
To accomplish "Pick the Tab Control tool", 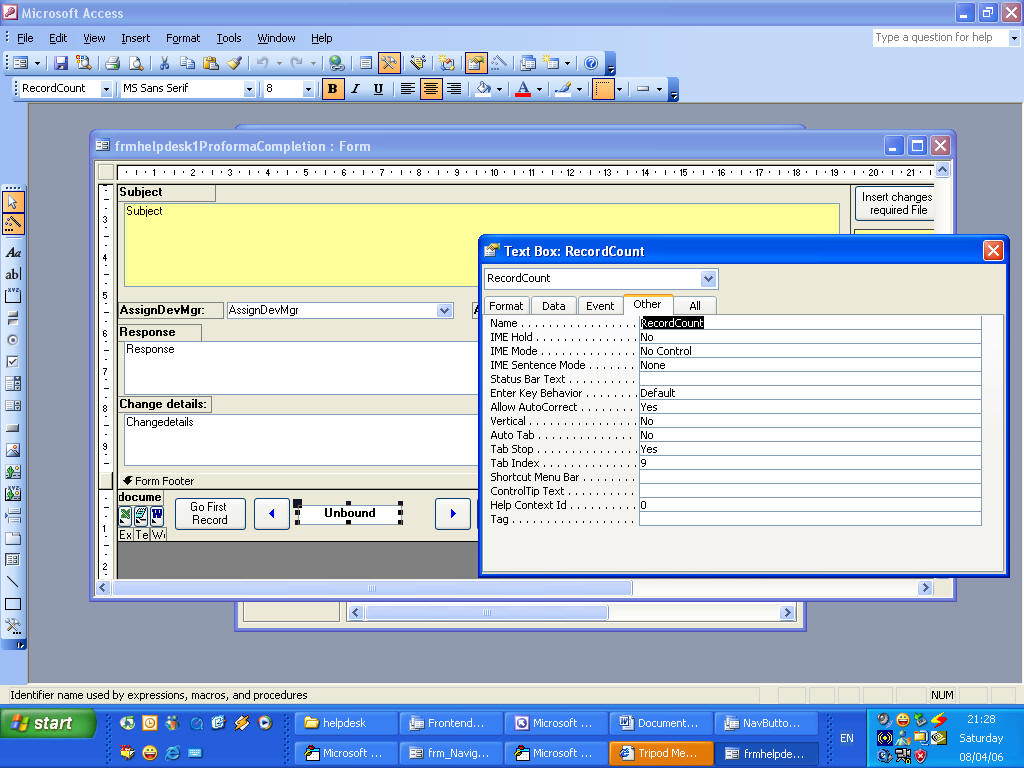I will click(x=13, y=538).
